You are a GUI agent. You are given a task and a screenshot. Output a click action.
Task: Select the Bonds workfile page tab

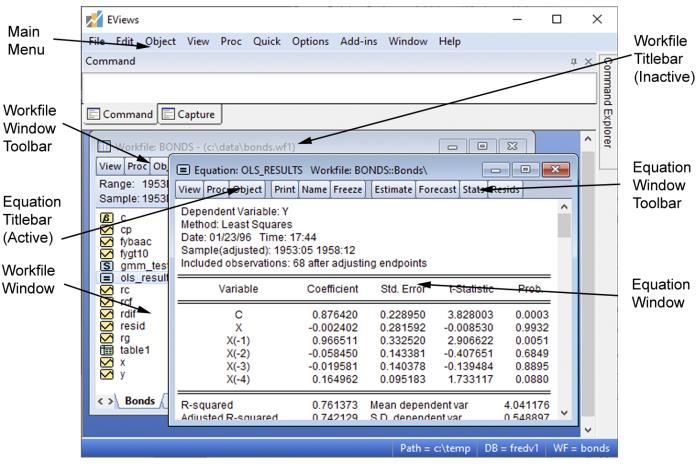pyautogui.click(x=140, y=401)
